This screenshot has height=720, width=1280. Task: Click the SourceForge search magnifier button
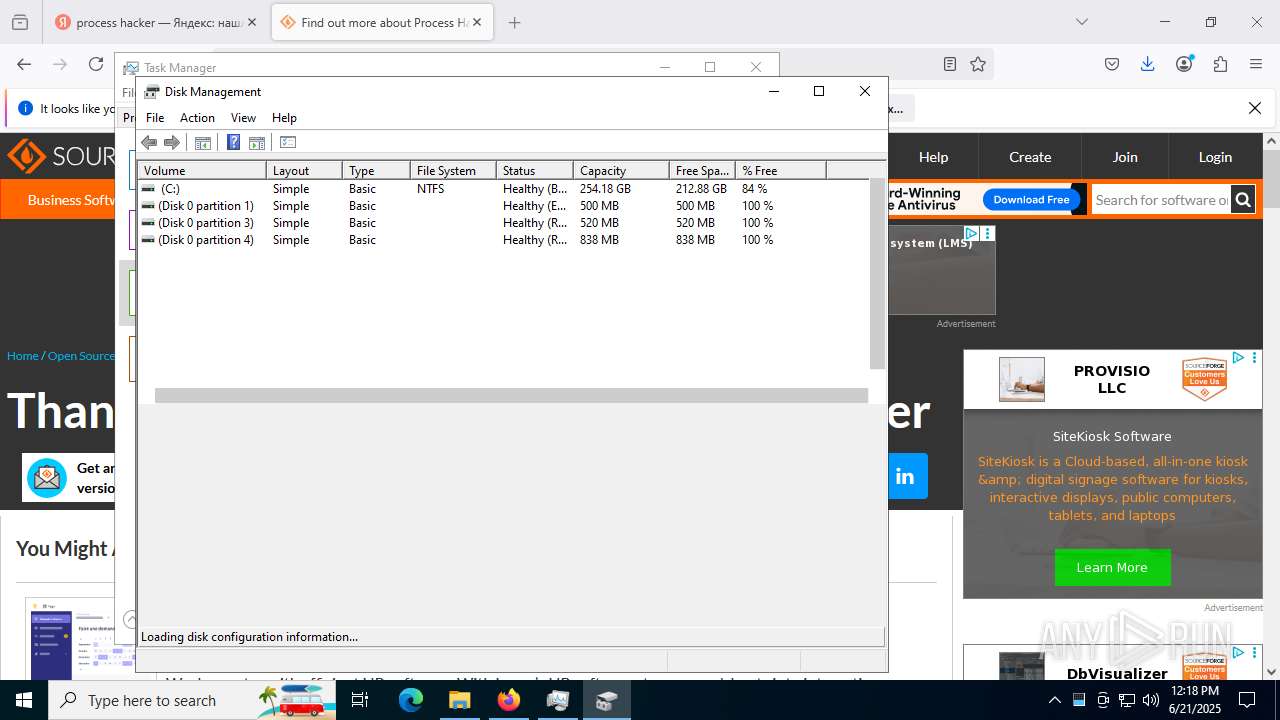tap(1243, 200)
